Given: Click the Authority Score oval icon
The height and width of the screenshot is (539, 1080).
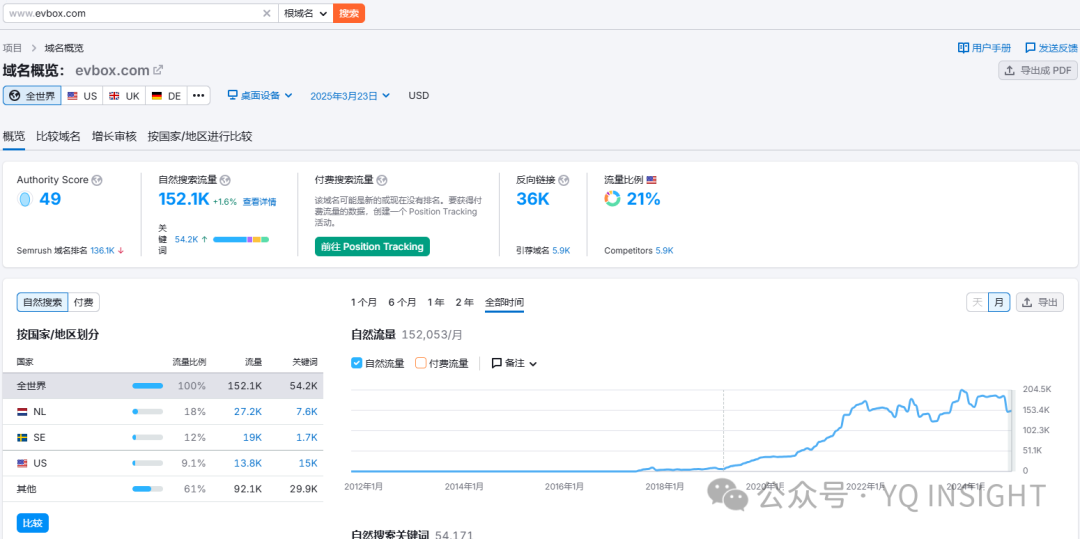Looking at the screenshot, I should click(x=25, y=200).
